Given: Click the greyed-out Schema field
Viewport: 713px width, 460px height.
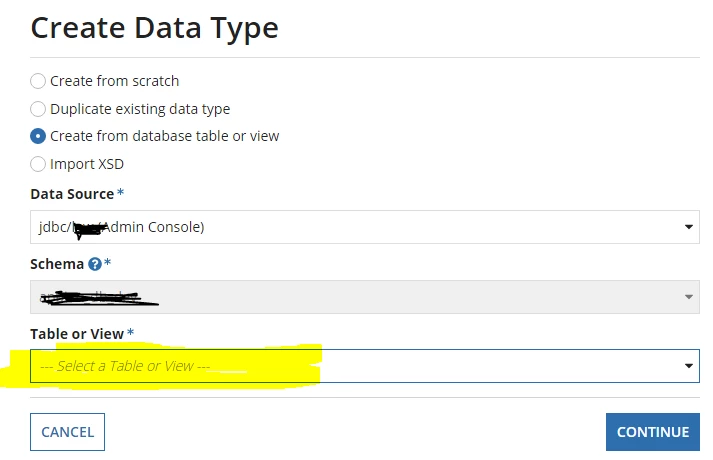Looking at the screenshot, I should pyautogui.click(x=365, y=297).
